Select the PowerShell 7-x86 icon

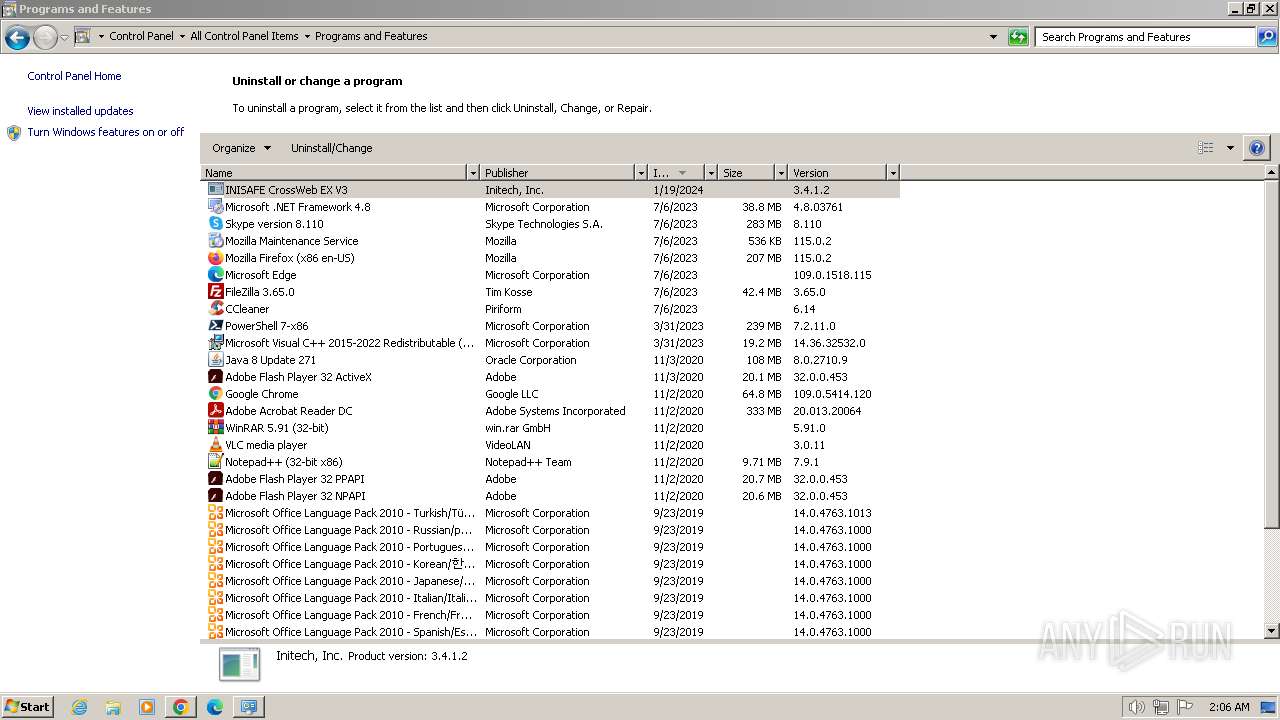215,325
